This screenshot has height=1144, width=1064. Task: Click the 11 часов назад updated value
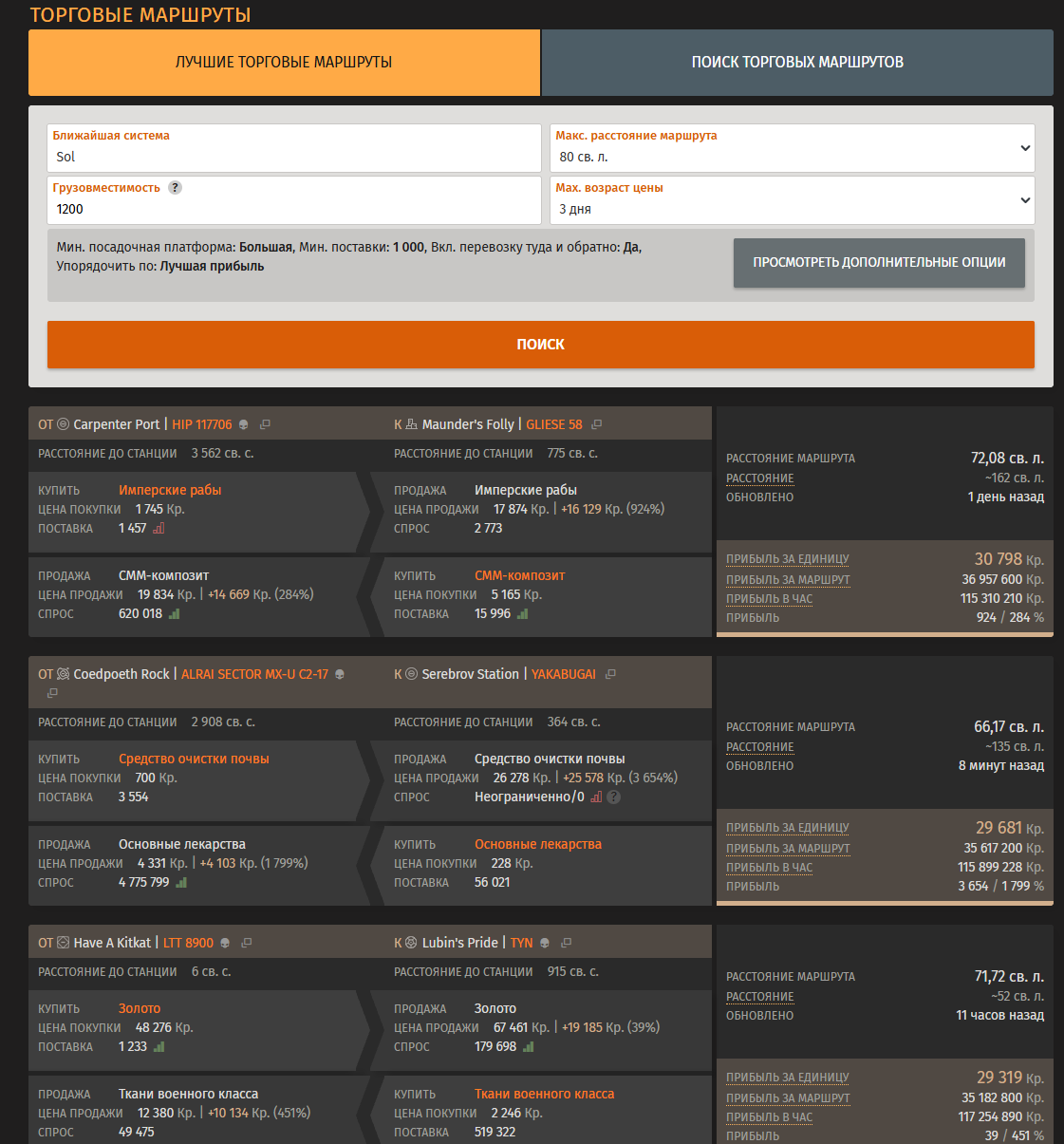[1000, 1015]
